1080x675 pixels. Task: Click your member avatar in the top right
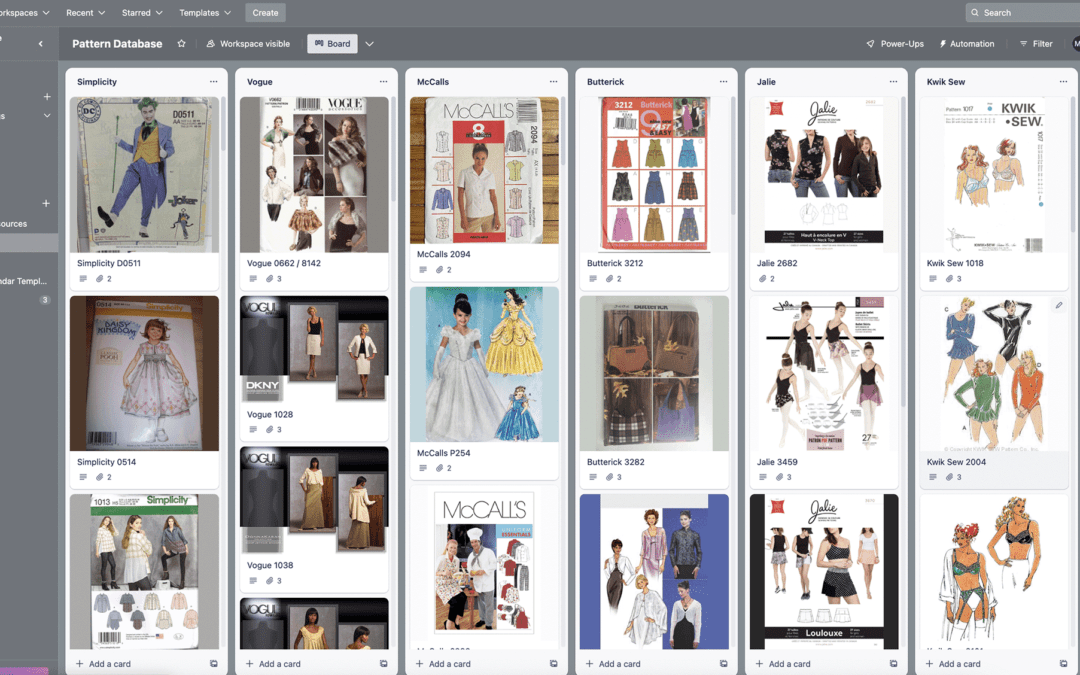(x=1076, y=43)
